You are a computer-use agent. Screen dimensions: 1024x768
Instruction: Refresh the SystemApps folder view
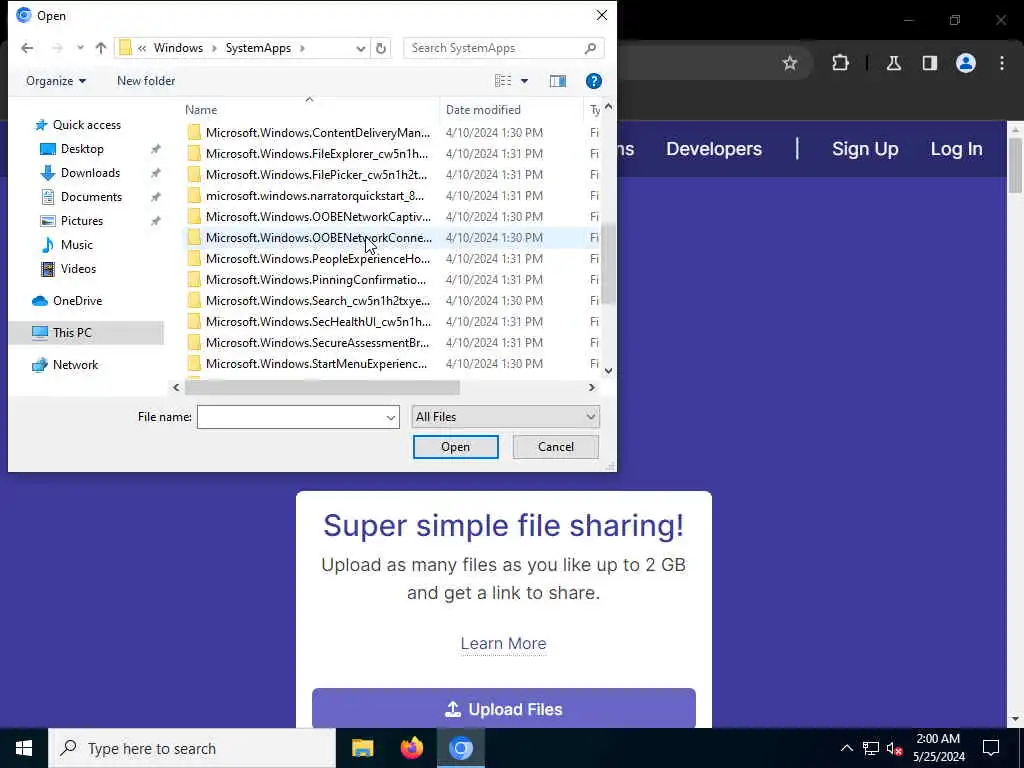[381, 48]
